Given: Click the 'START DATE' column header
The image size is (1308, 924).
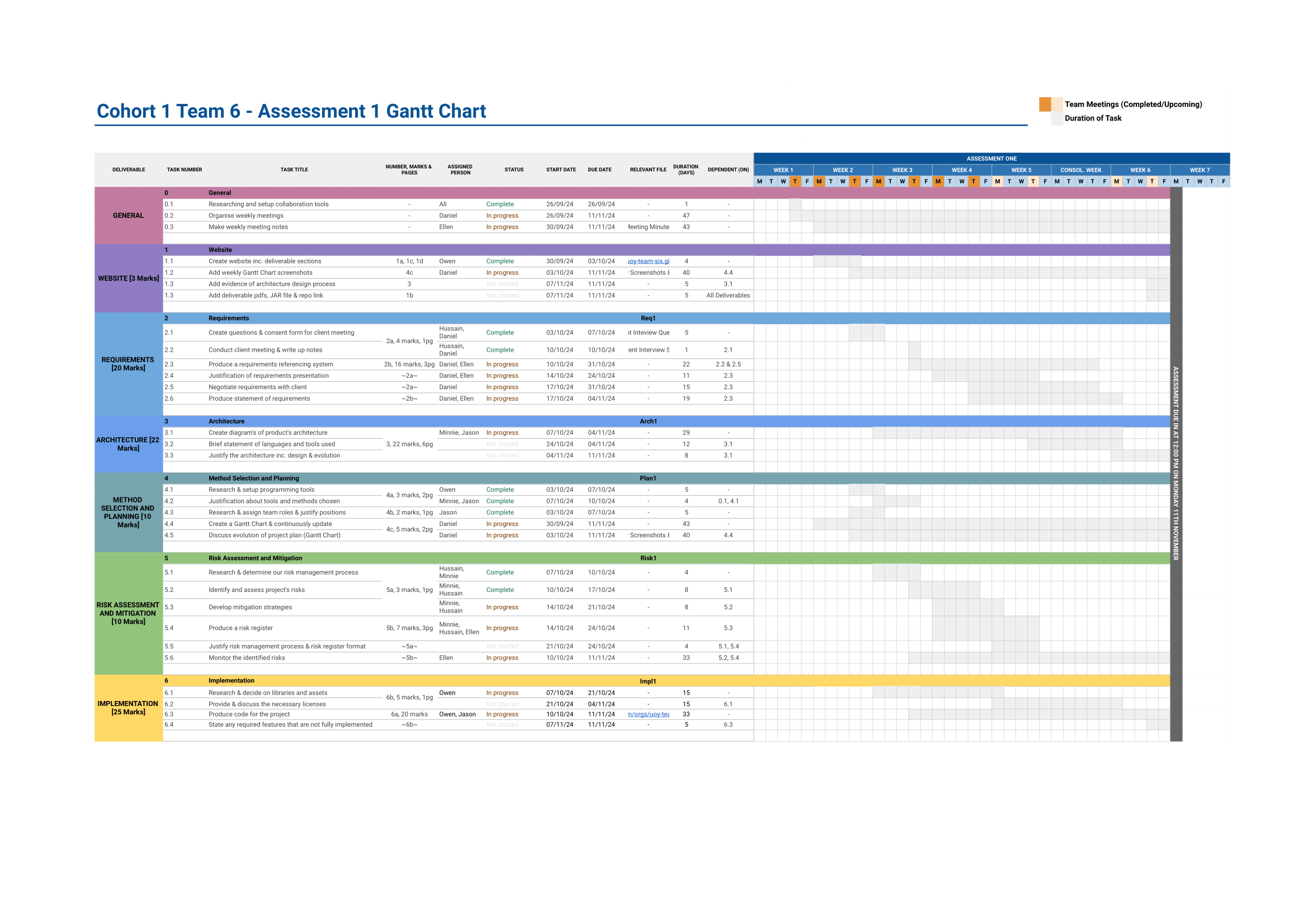Looking at the screenshot, I should pyautogui.click(x=561, y=170).
